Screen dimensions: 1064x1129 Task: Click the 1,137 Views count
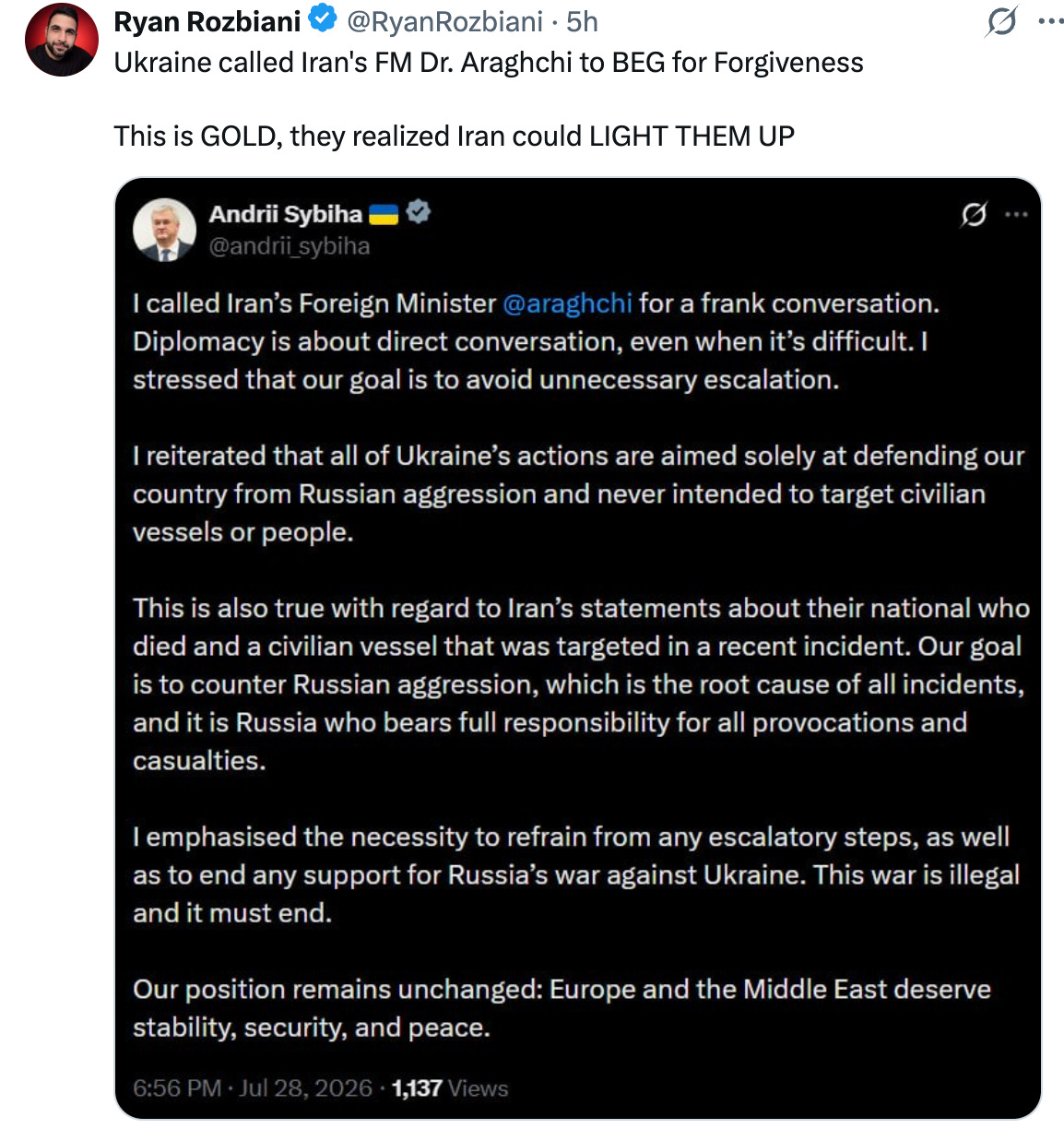tap(450, 1088)
